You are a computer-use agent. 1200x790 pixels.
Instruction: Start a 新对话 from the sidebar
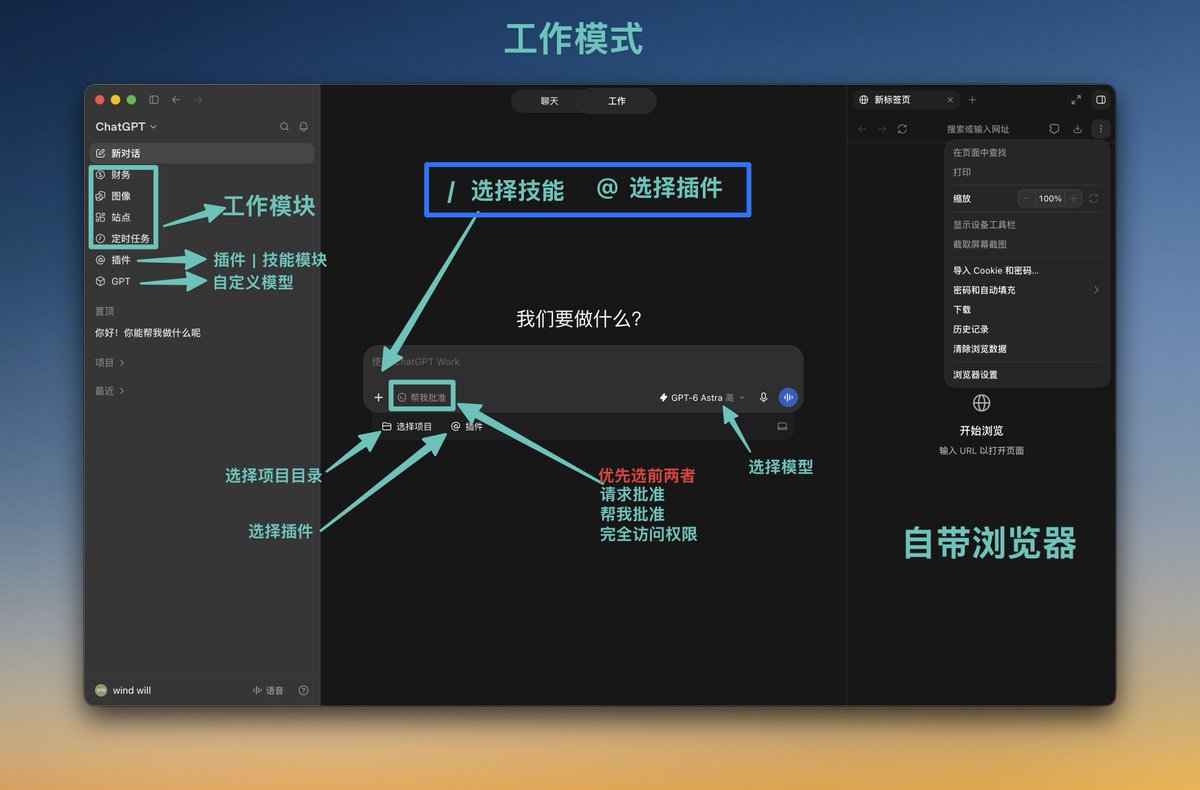click(202, 153)
